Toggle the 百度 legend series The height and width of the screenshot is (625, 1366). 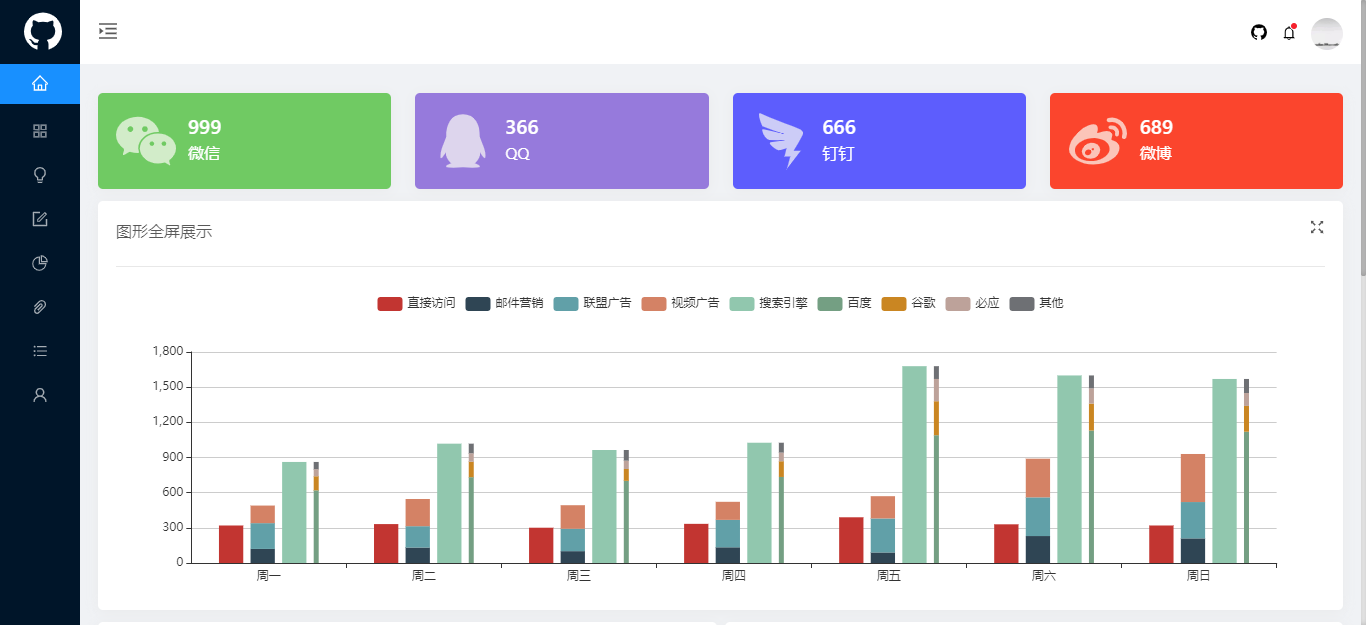[845, 303]
